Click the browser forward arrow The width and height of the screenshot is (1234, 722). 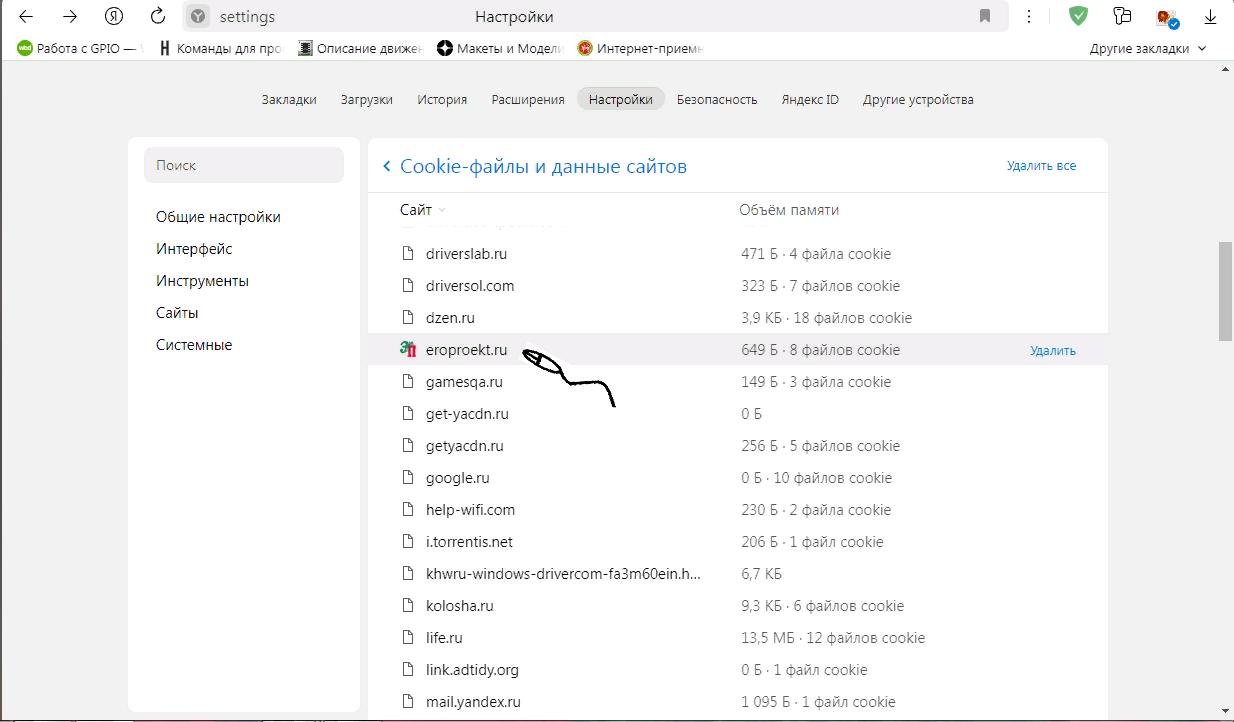pyautogui.click(x=70, y=16)
